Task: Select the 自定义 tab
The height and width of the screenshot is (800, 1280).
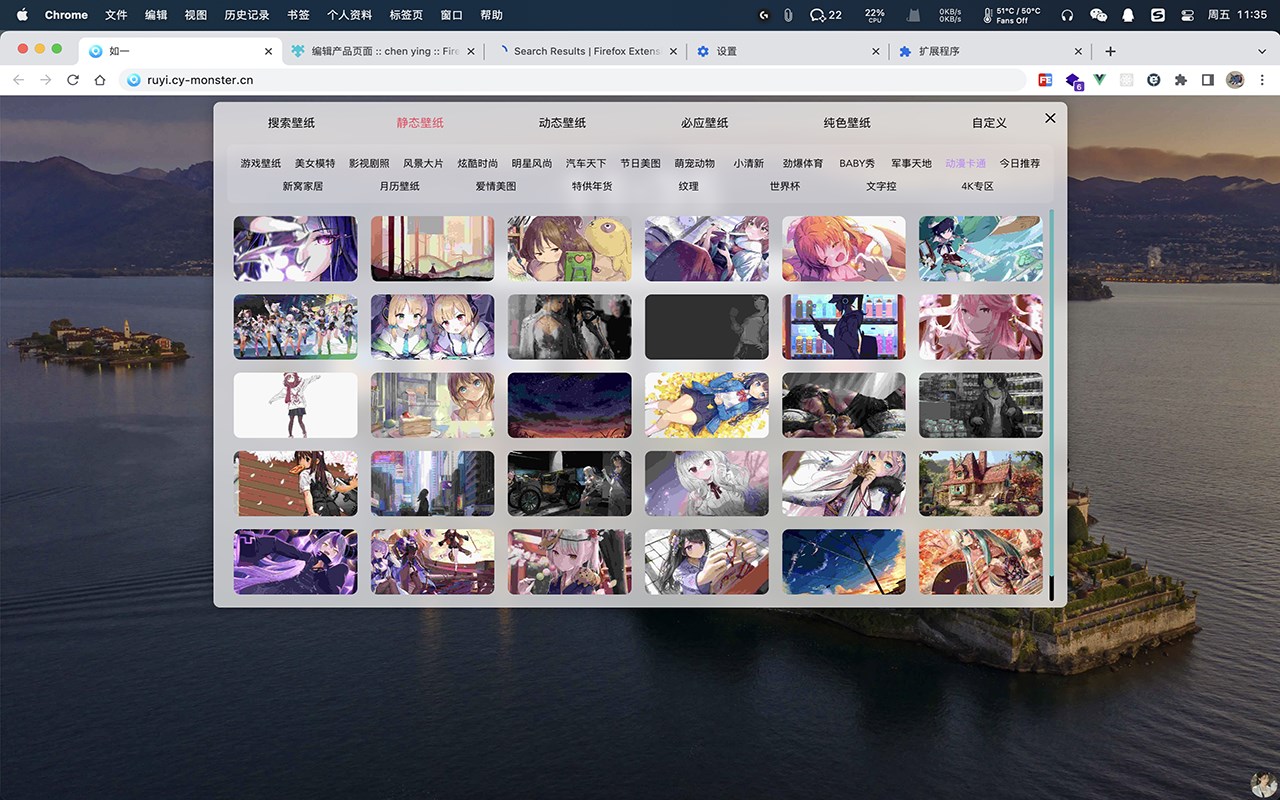Action: pyautogui.click(x=989, y=123)
